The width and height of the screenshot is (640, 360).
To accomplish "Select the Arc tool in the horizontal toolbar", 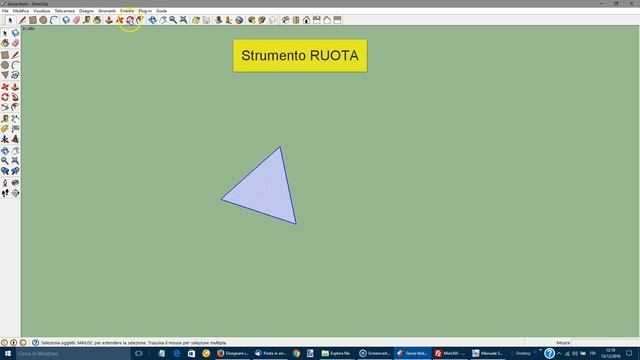I will click(54, 20).
